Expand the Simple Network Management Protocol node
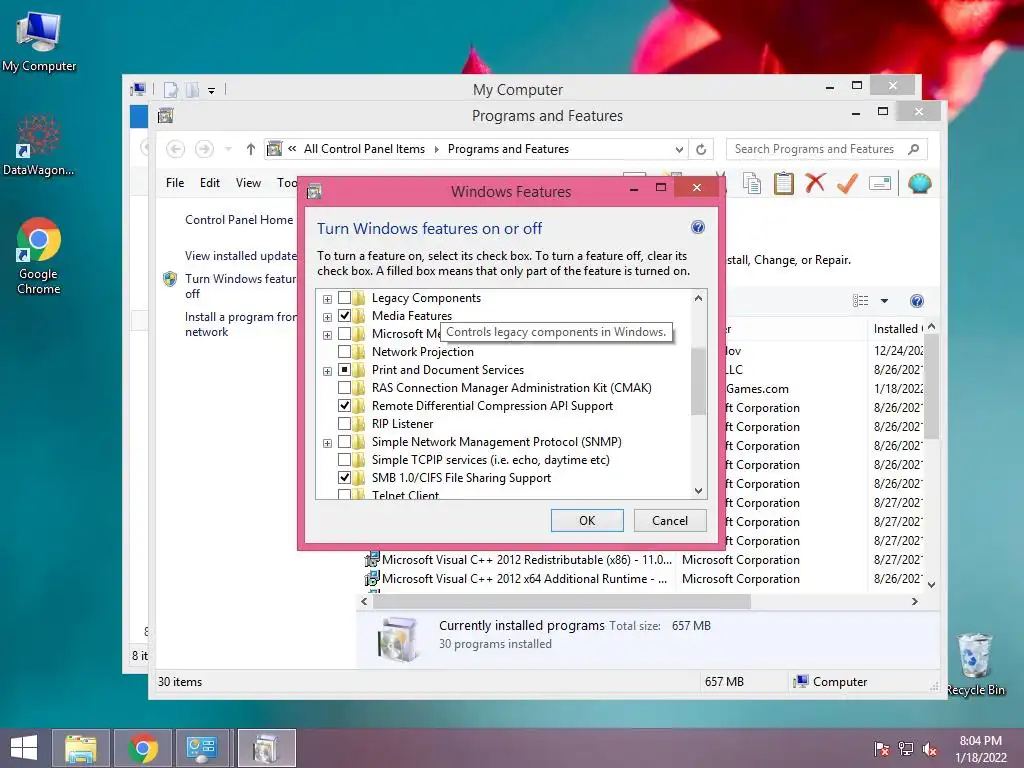Image resolution: width=1024 pixels, height=768 pixels. [327, 443]
